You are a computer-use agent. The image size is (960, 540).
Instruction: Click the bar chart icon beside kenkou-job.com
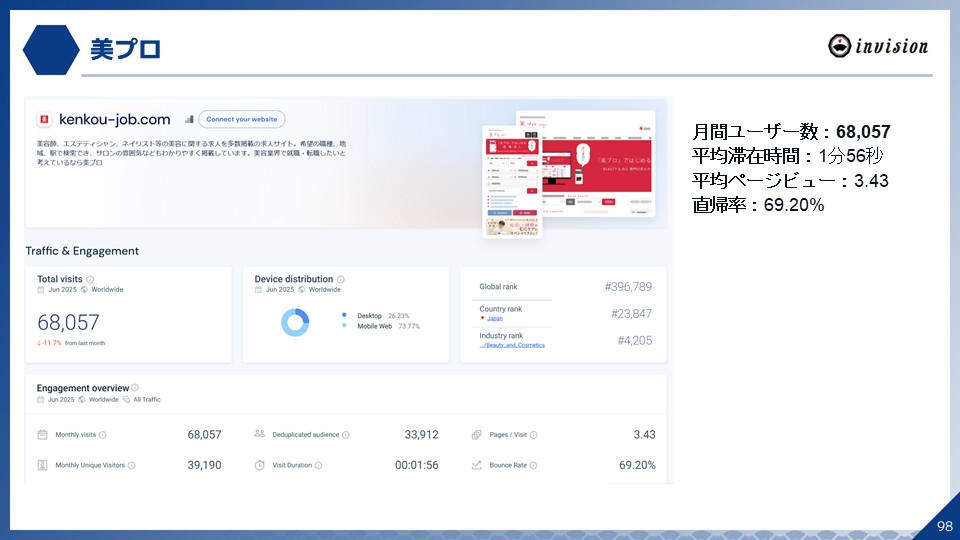[x=189, y=119]
